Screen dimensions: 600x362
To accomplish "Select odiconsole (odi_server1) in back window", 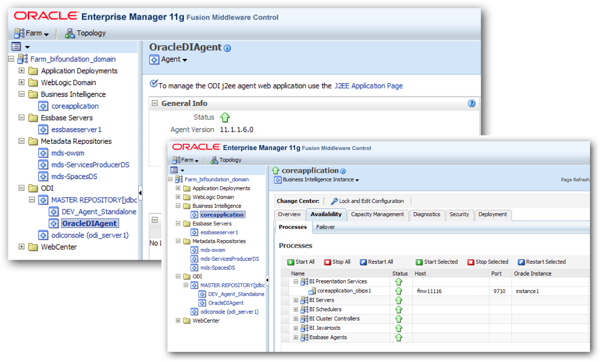I will pyautogui.click(x=90, y=235).
